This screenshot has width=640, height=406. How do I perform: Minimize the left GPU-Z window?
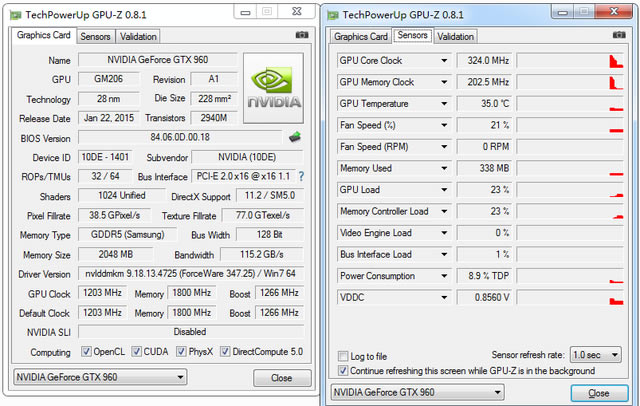coord(245,12)
